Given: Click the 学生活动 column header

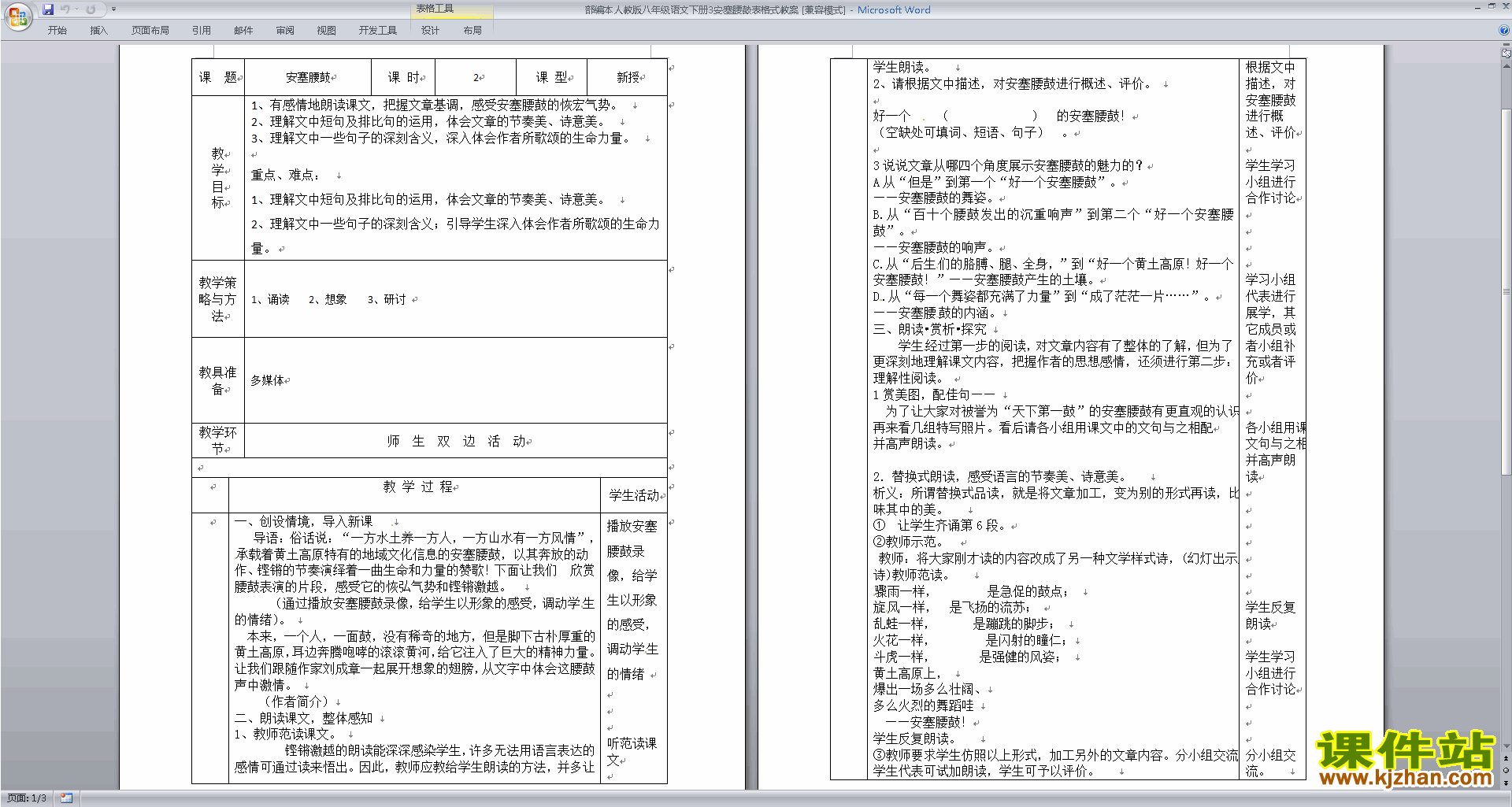Looking at the screenshot, I should tap(634, 495).
